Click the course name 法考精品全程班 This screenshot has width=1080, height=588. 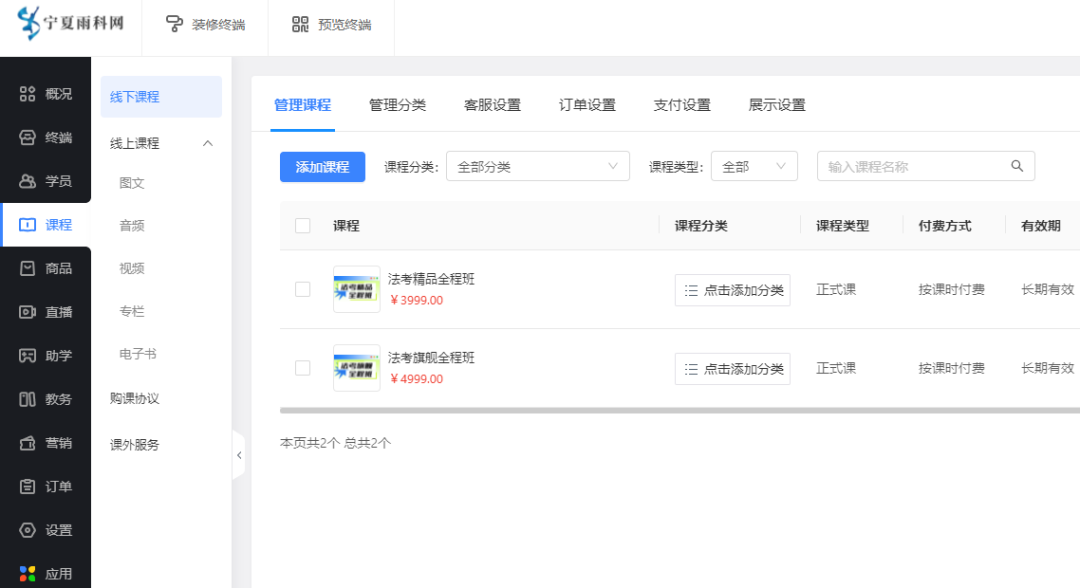point(431,279)
